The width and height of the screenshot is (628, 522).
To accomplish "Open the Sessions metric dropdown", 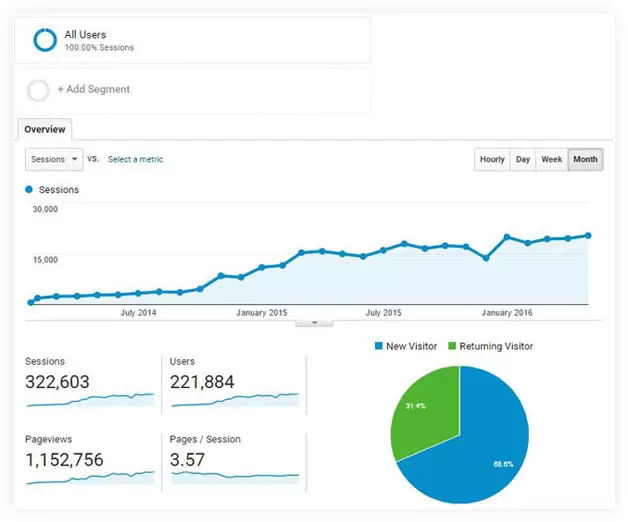I will coord(54,159).
